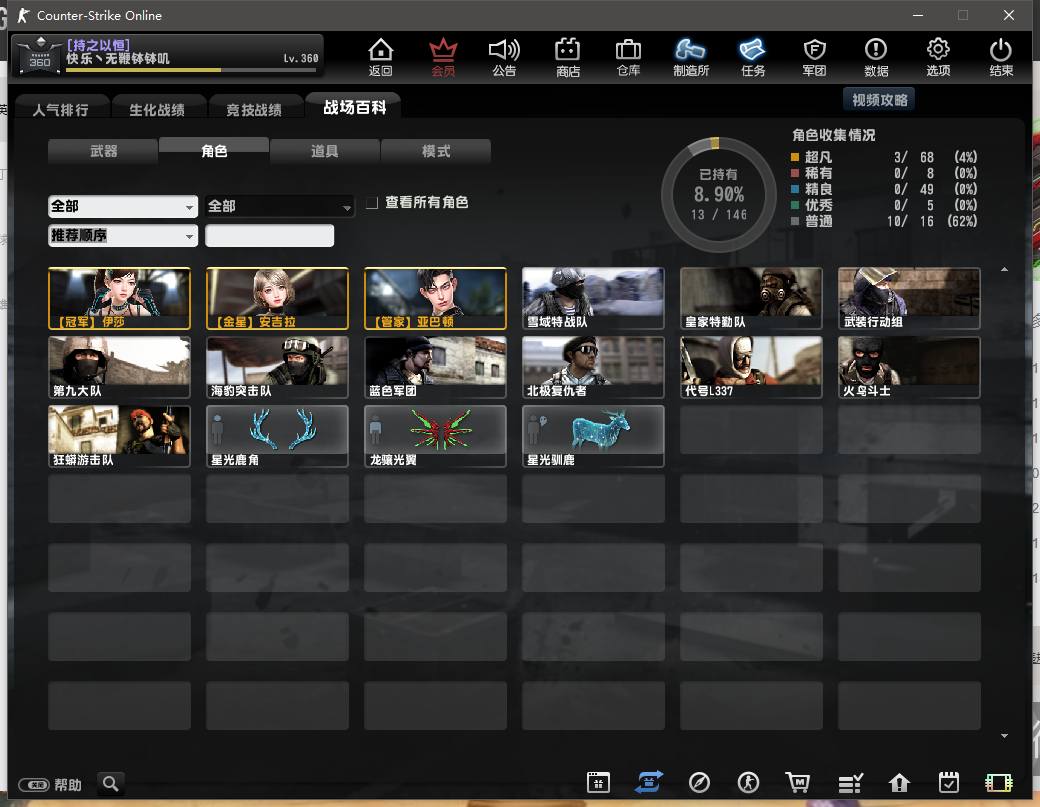The height and width of the screenshot is (807, 1040).
Task: Click the blue gift exchange arrows icon
Action: [649, 782]
